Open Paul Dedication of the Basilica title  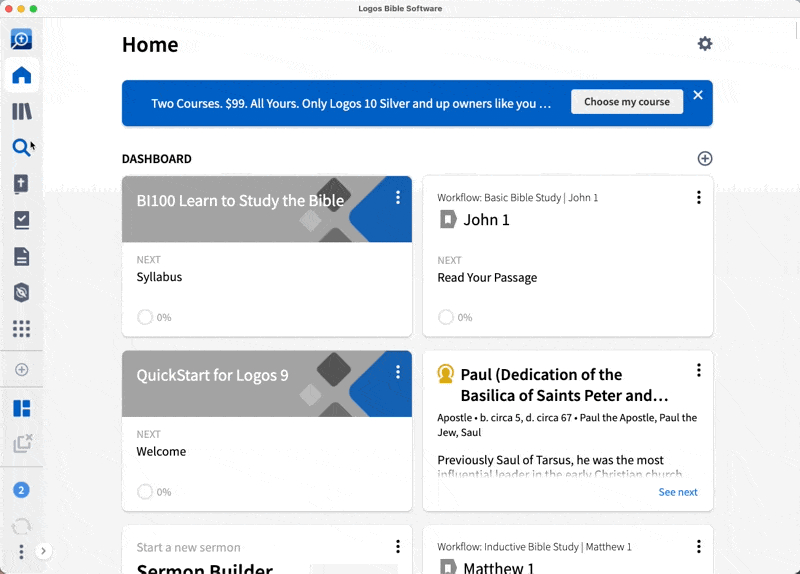[564, 385]
